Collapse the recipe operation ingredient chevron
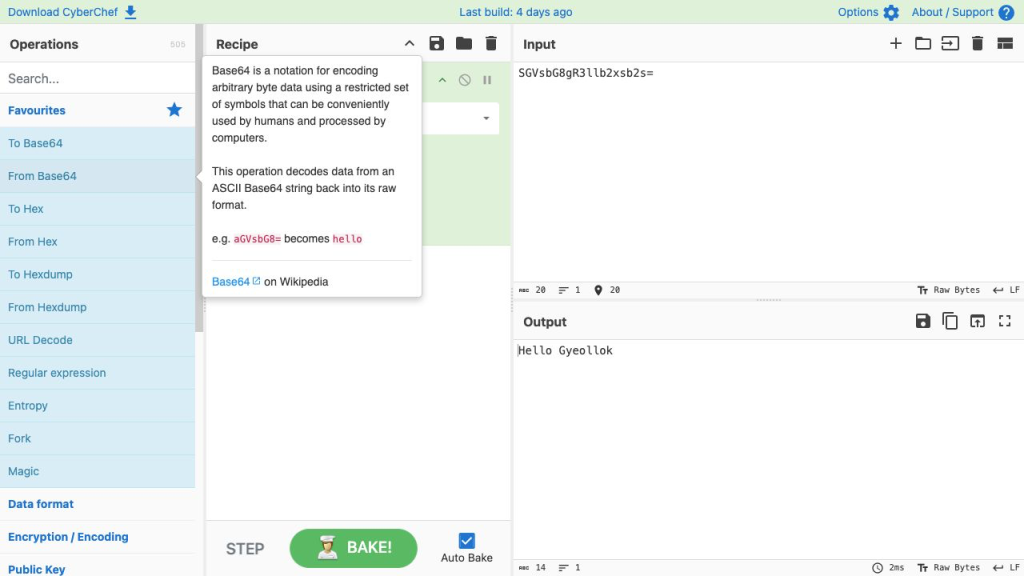1024x576 pixels. coord(442,80)
